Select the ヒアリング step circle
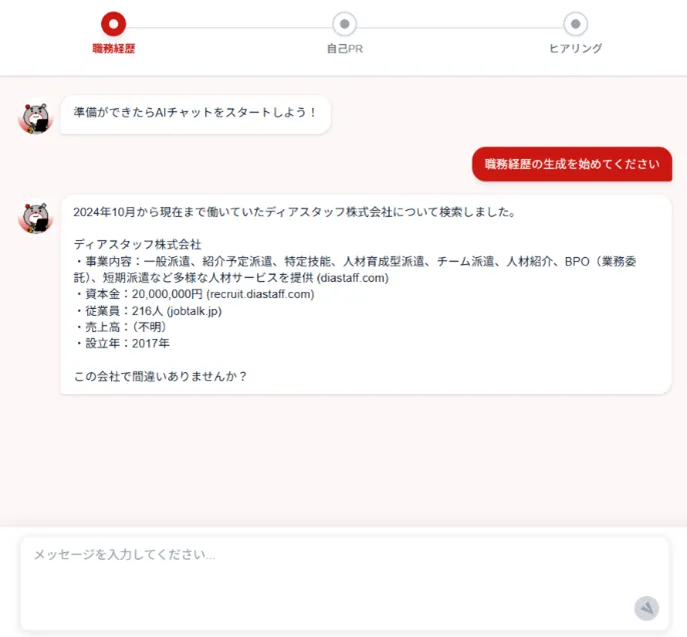 pos(575,24)
